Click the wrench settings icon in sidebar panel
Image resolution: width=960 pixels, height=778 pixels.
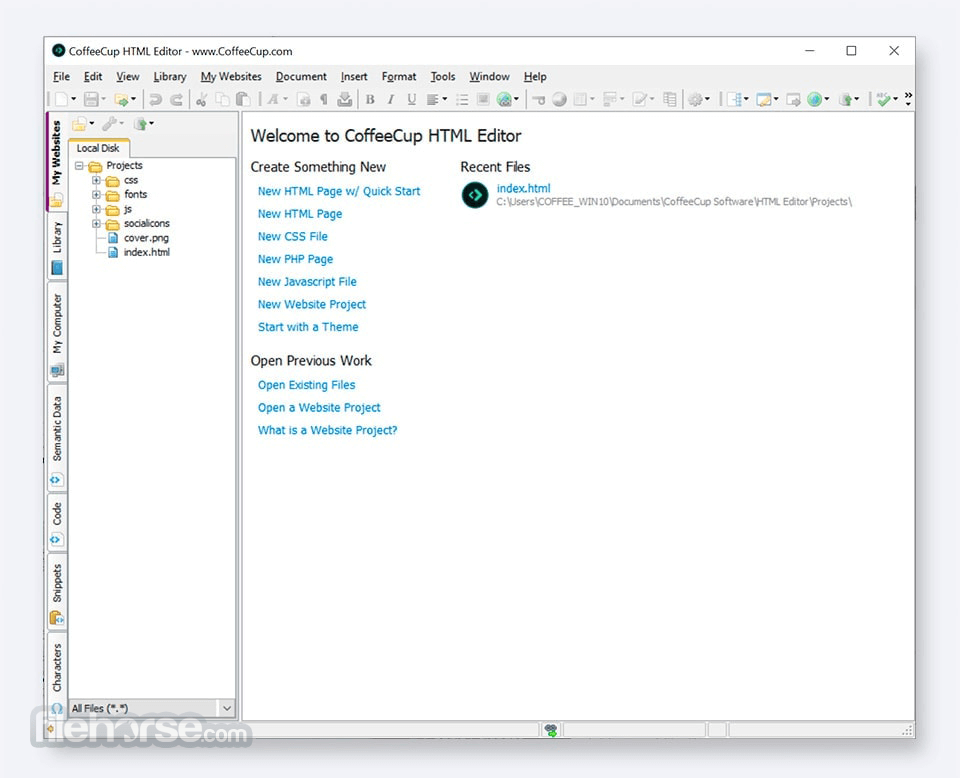(109, 124)
